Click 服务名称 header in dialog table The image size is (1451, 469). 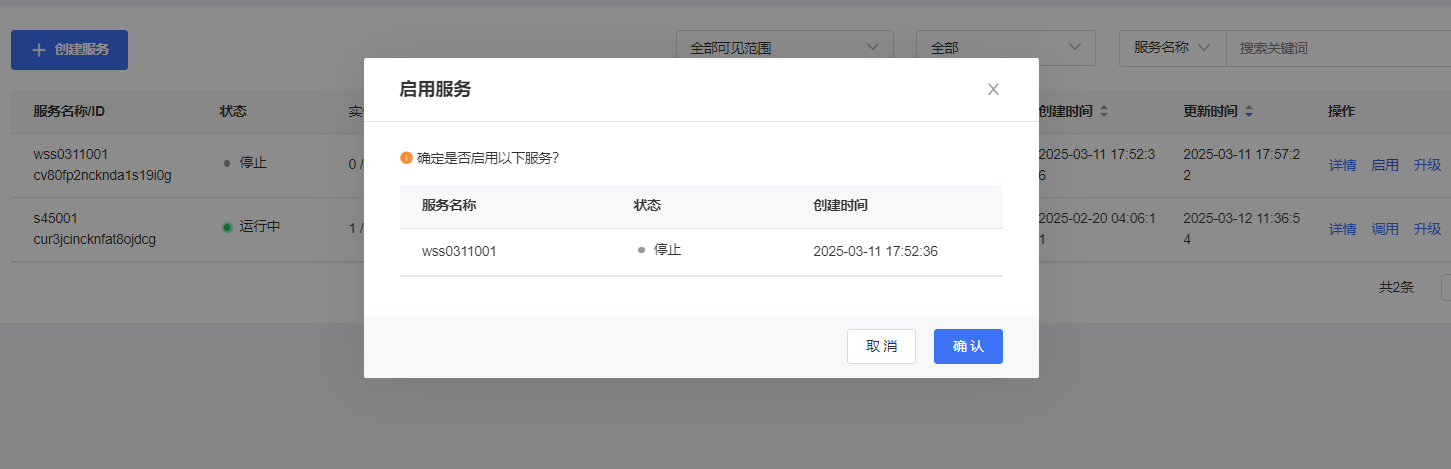[449, 205]
